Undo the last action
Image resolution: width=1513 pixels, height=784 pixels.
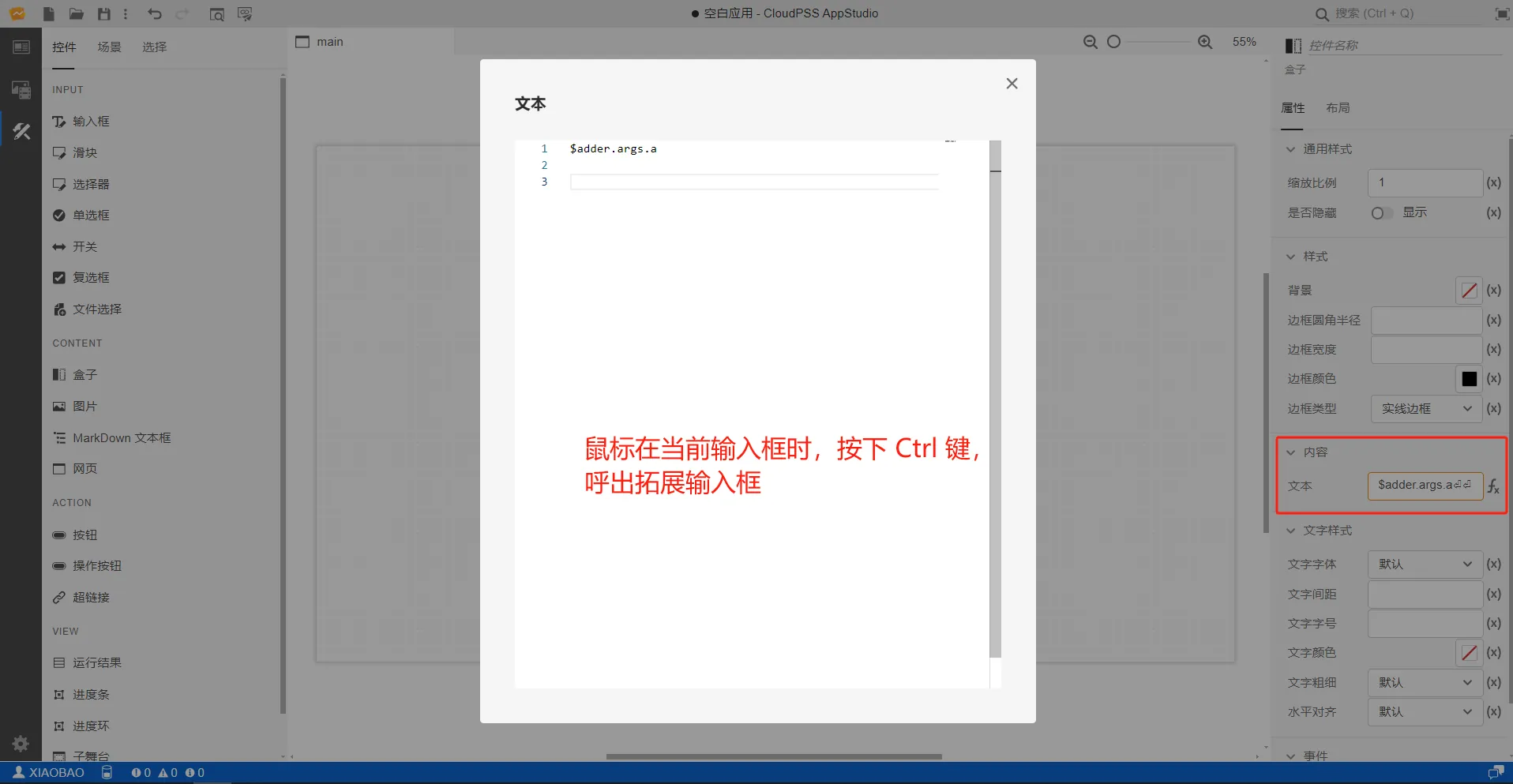pyautogui.click(x=155, y=14)
